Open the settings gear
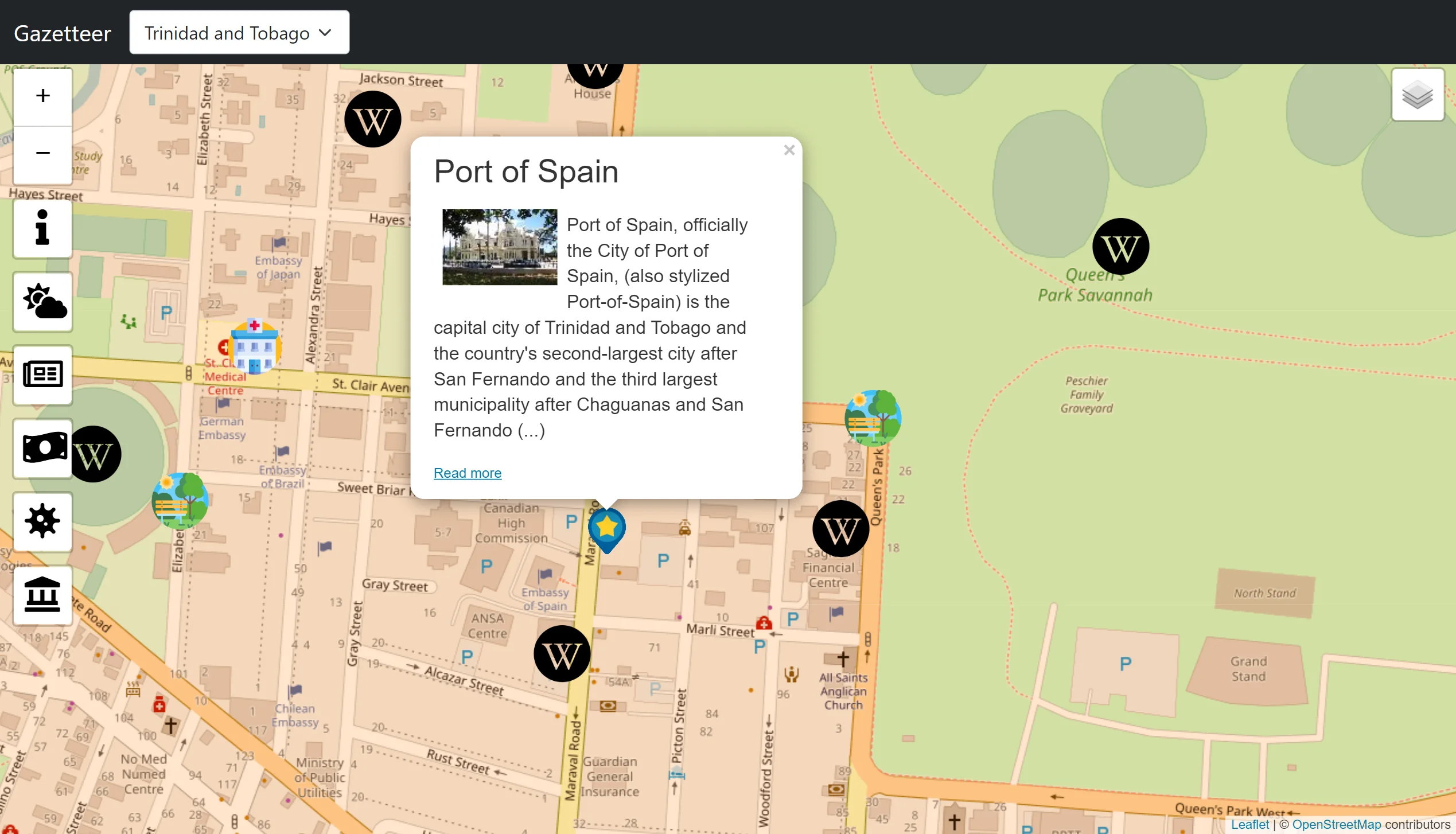This screenshot has width=1456, height=834. (x=42, y=522)
